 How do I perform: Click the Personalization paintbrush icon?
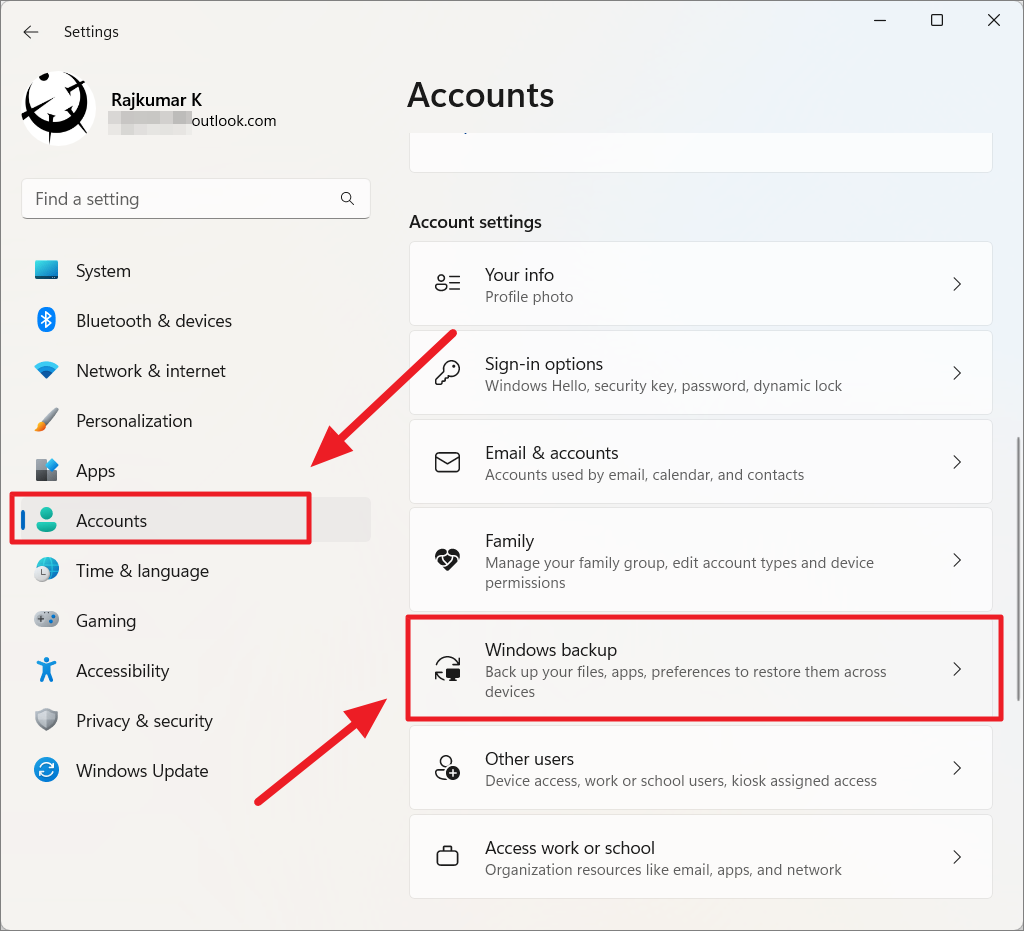tap(46, 420)
